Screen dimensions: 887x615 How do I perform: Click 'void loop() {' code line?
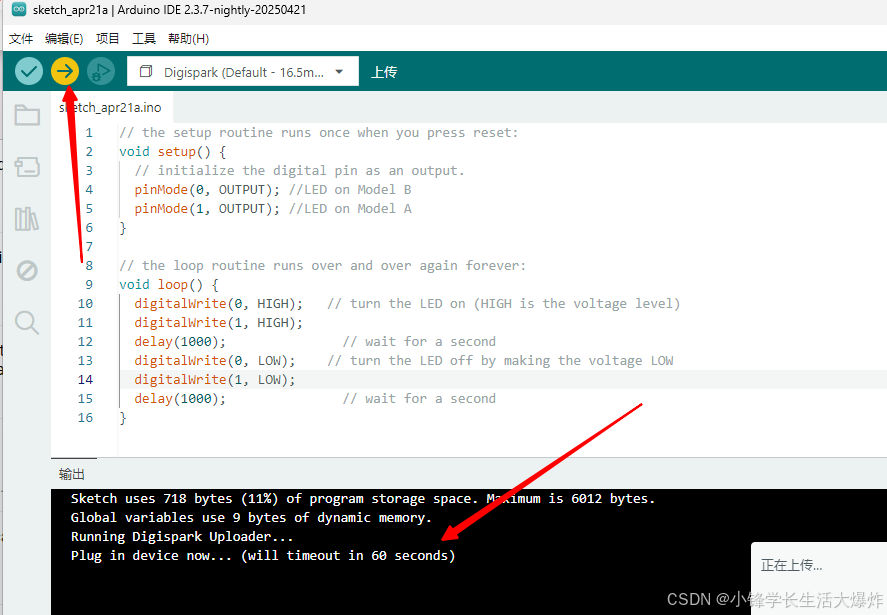click(169, 285)
